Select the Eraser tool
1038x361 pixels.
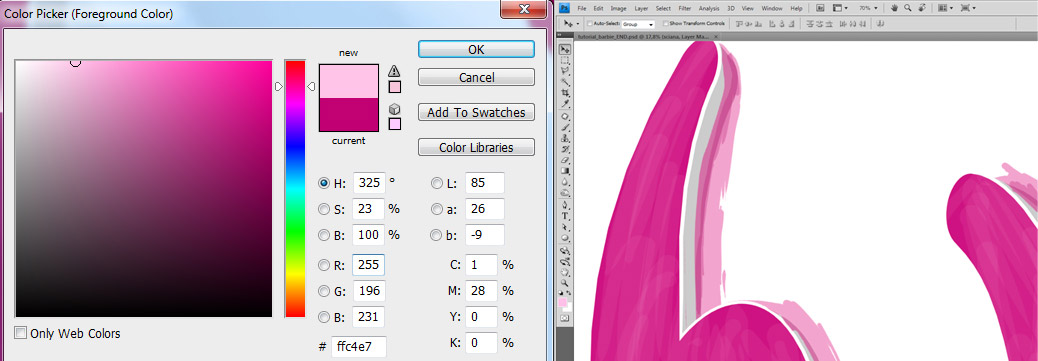(x=565, y=160)
